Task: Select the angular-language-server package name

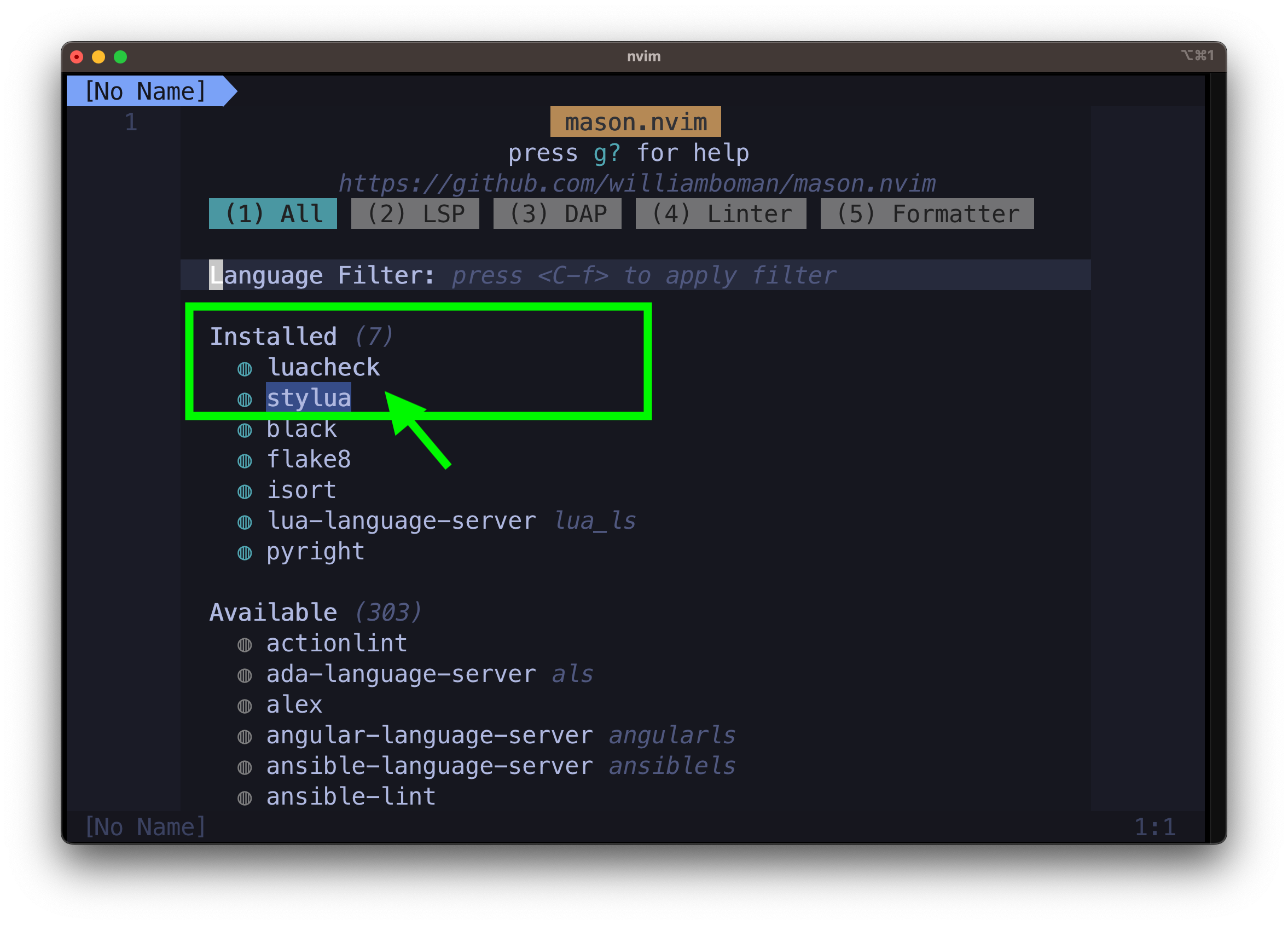Action: tap(430, 735)
